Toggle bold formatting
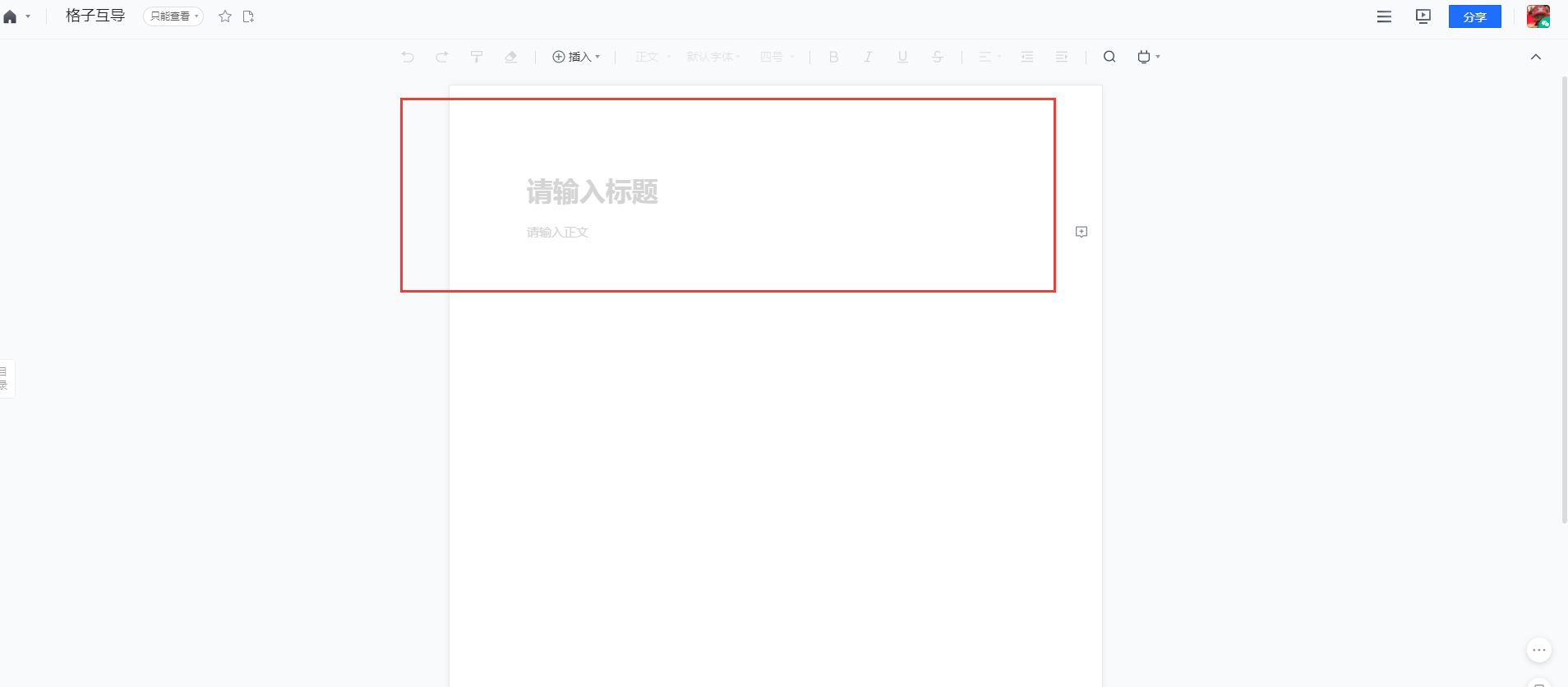Screen dimensions: 1568x687 point(833,57)
